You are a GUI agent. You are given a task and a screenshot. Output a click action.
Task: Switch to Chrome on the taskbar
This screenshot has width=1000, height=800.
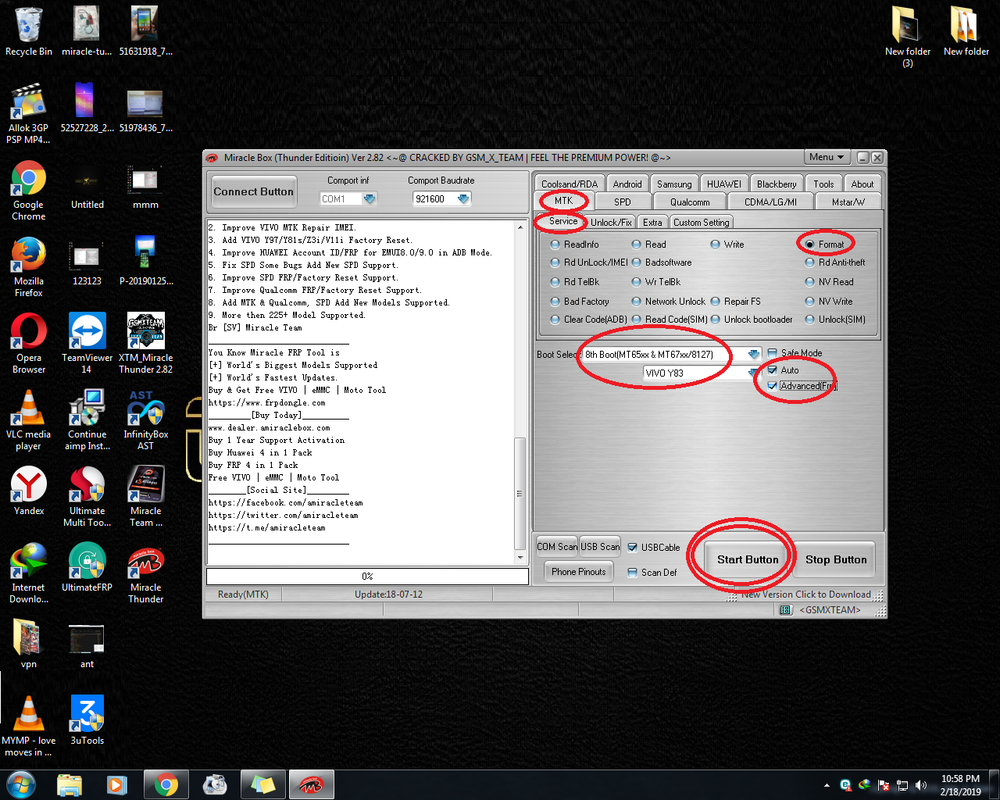166,784
